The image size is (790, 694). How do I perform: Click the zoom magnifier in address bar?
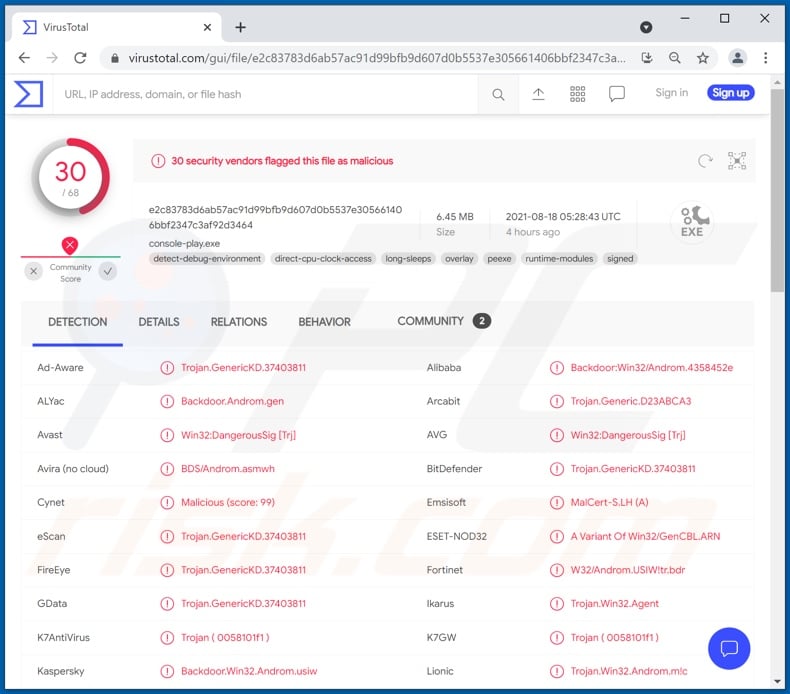point(675,58)
